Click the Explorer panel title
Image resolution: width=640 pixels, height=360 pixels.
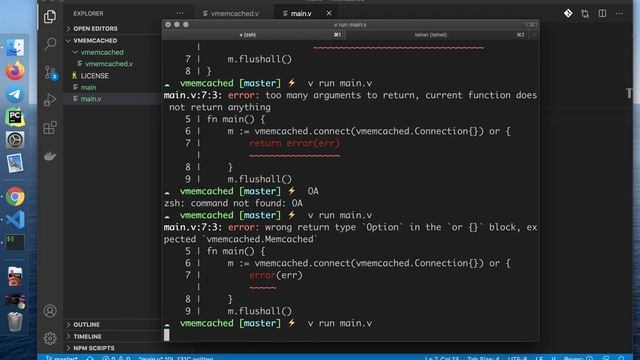89,13
